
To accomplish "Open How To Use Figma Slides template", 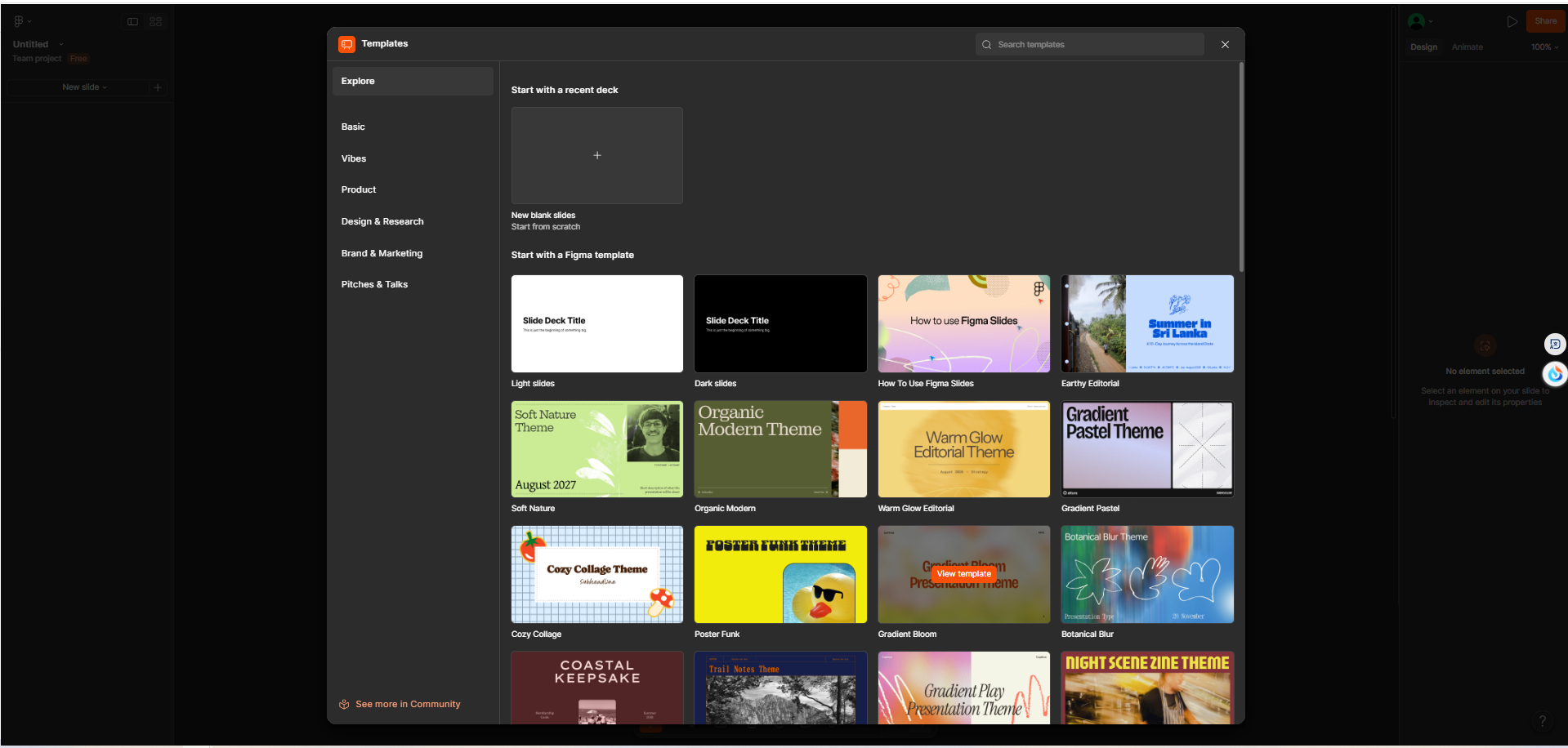I will point(964,323).
